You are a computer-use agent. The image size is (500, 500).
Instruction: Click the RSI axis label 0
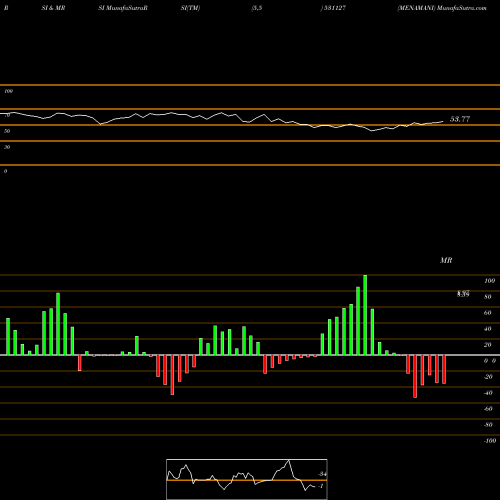(x=5, y=171)
